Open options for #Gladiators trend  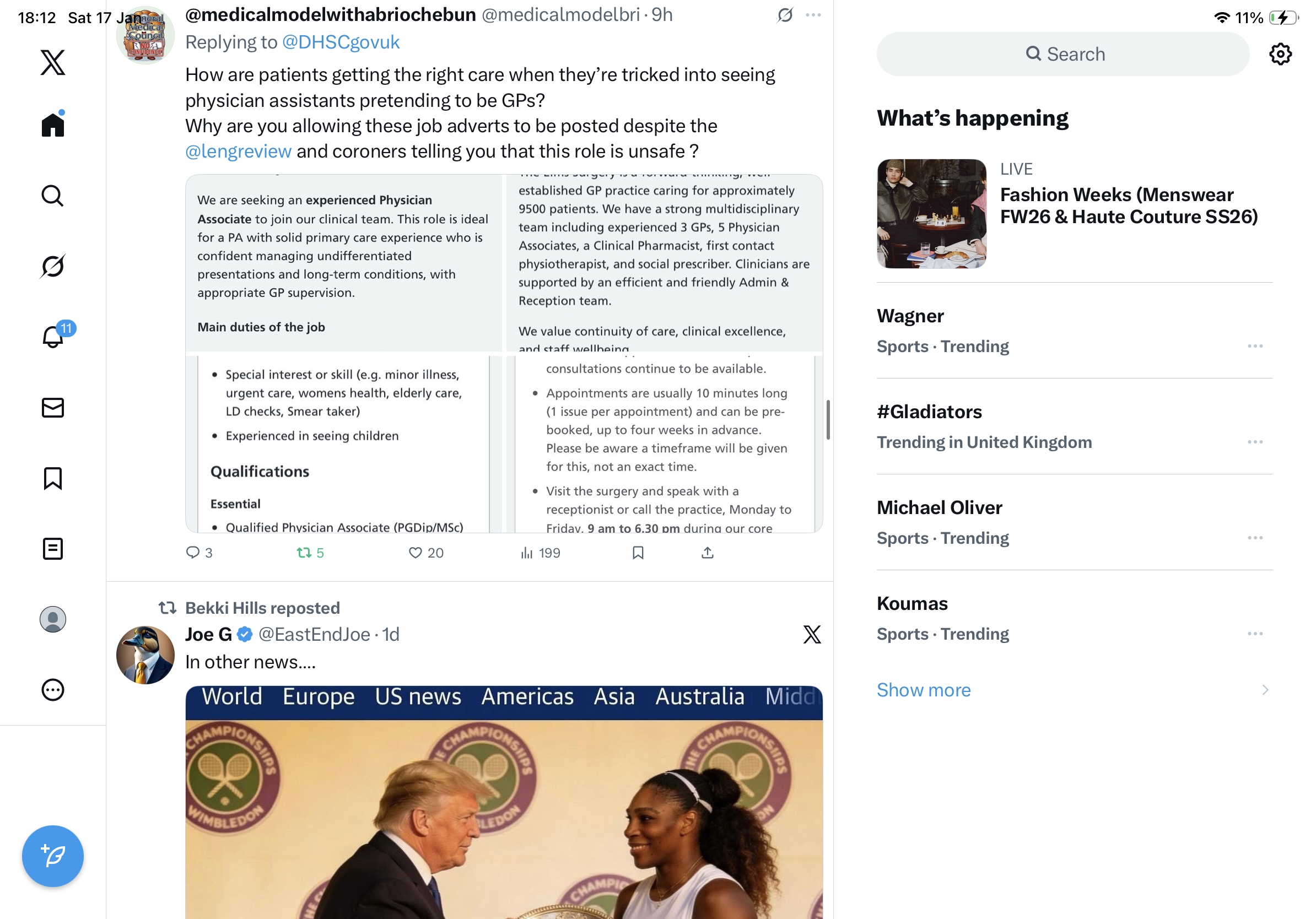1255,442
